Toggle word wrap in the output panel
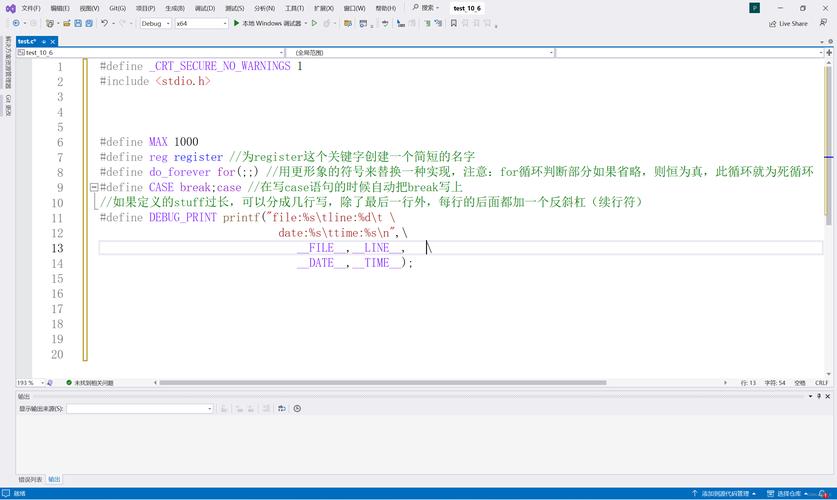The width and height of the screenshot is (837, 500). pos(282,408)
